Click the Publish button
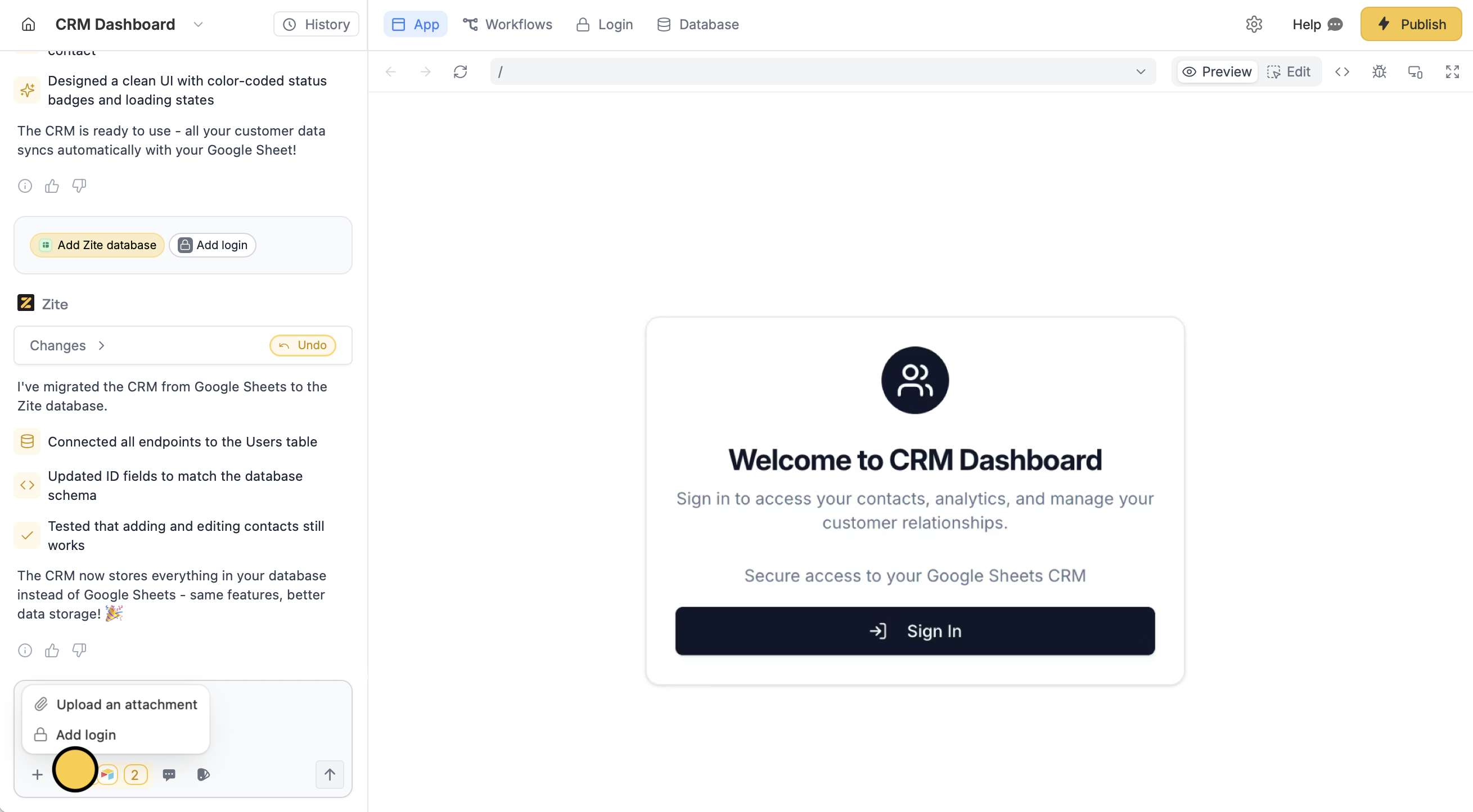Viewport: 1473px width, 812px height. 1411,25
